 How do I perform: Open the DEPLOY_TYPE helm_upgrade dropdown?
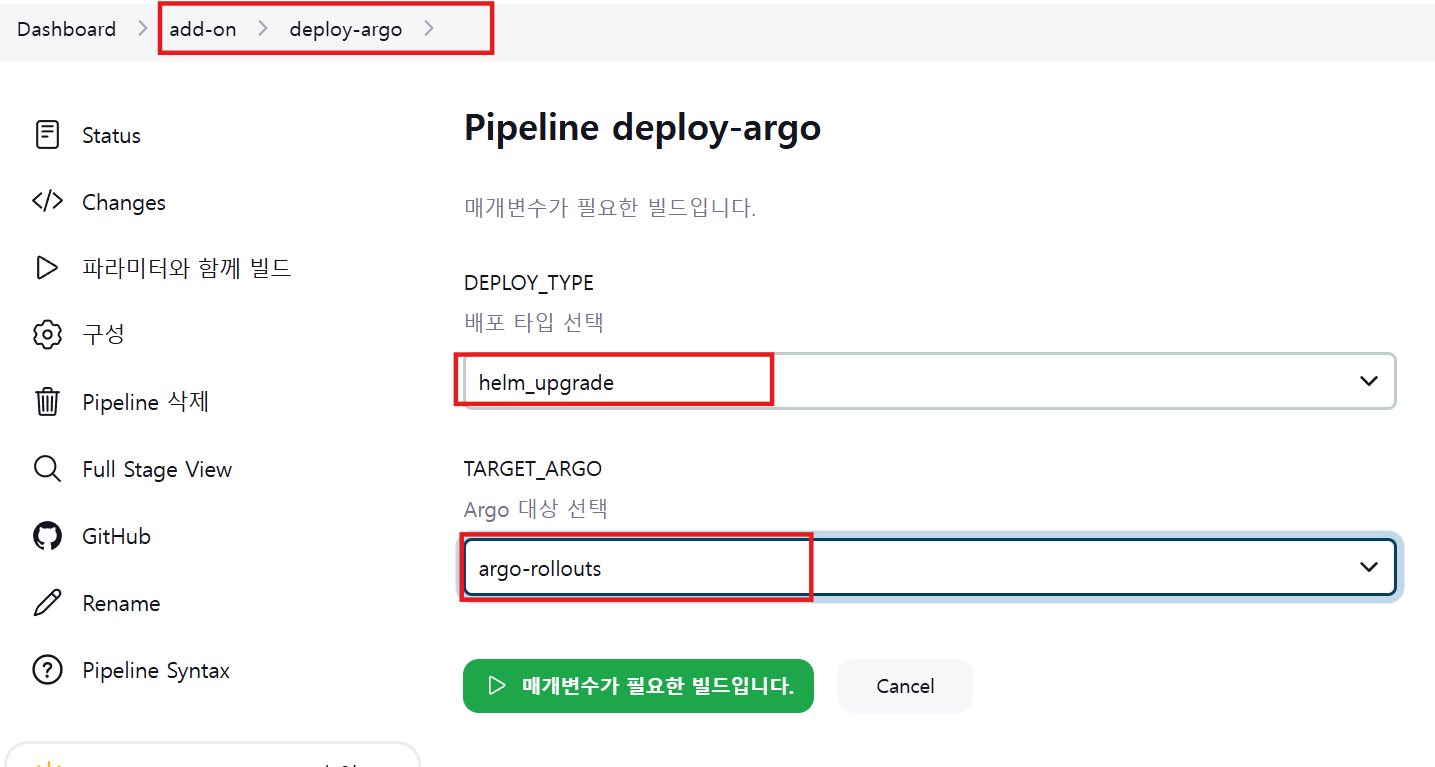tap(929, 381)
